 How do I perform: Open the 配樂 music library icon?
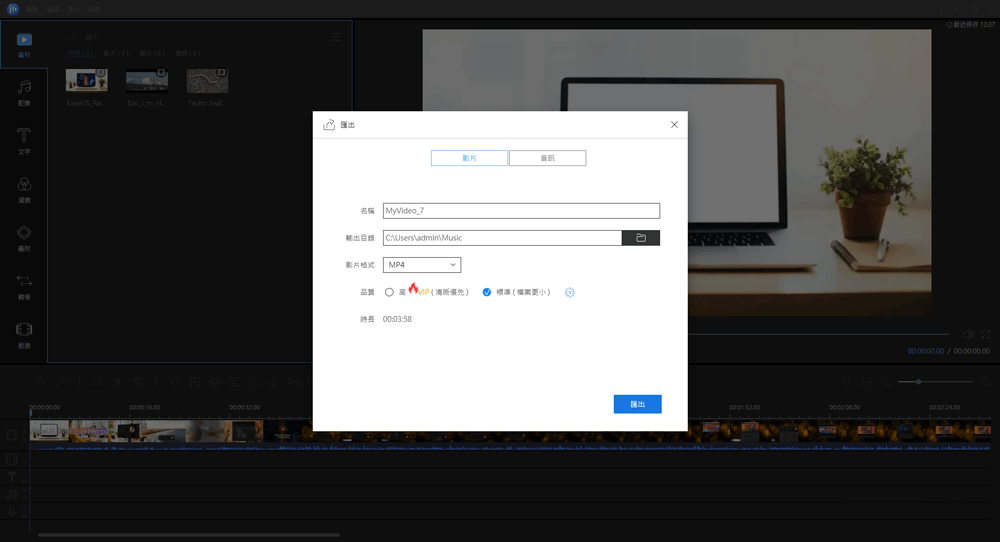[x=24, y=92]
